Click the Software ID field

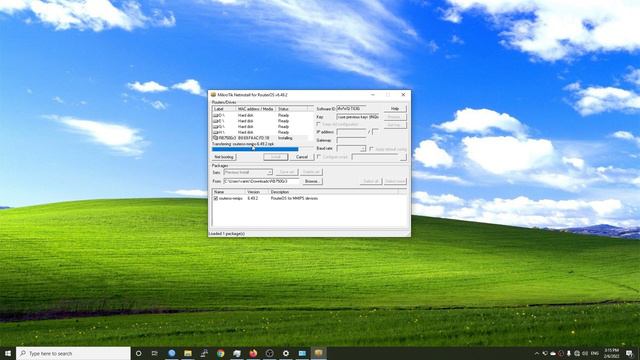[x=351, y=109]
